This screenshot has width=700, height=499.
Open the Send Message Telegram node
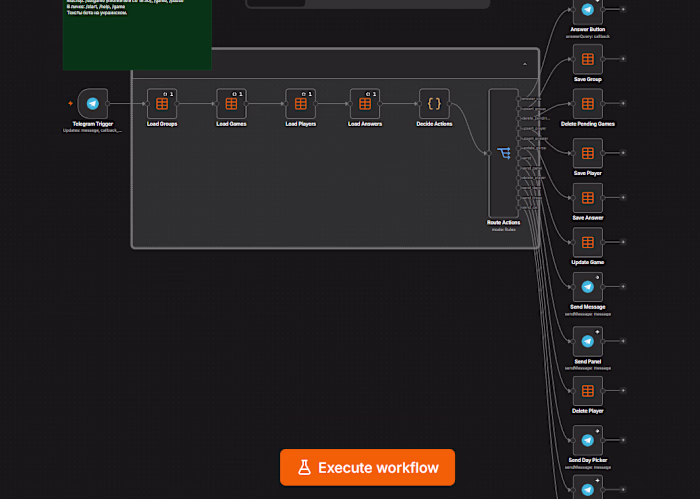coord(588,287)
